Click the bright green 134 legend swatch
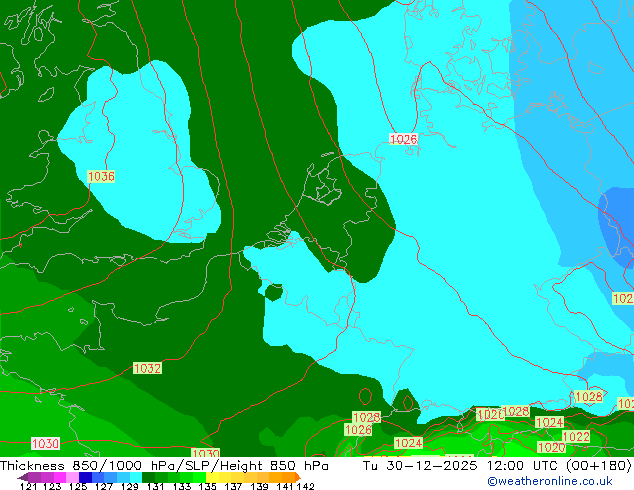The height and width of the screenshot is (490, 634). coord(199,477)
